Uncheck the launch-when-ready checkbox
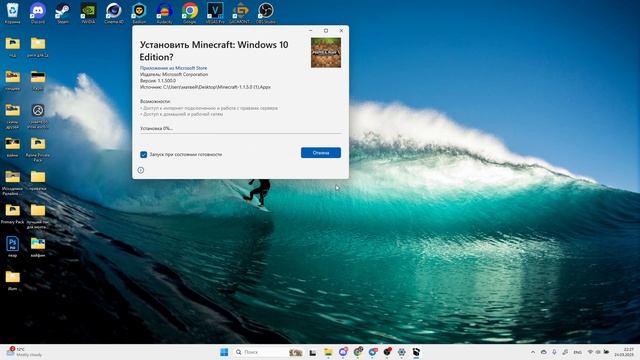 143,155
